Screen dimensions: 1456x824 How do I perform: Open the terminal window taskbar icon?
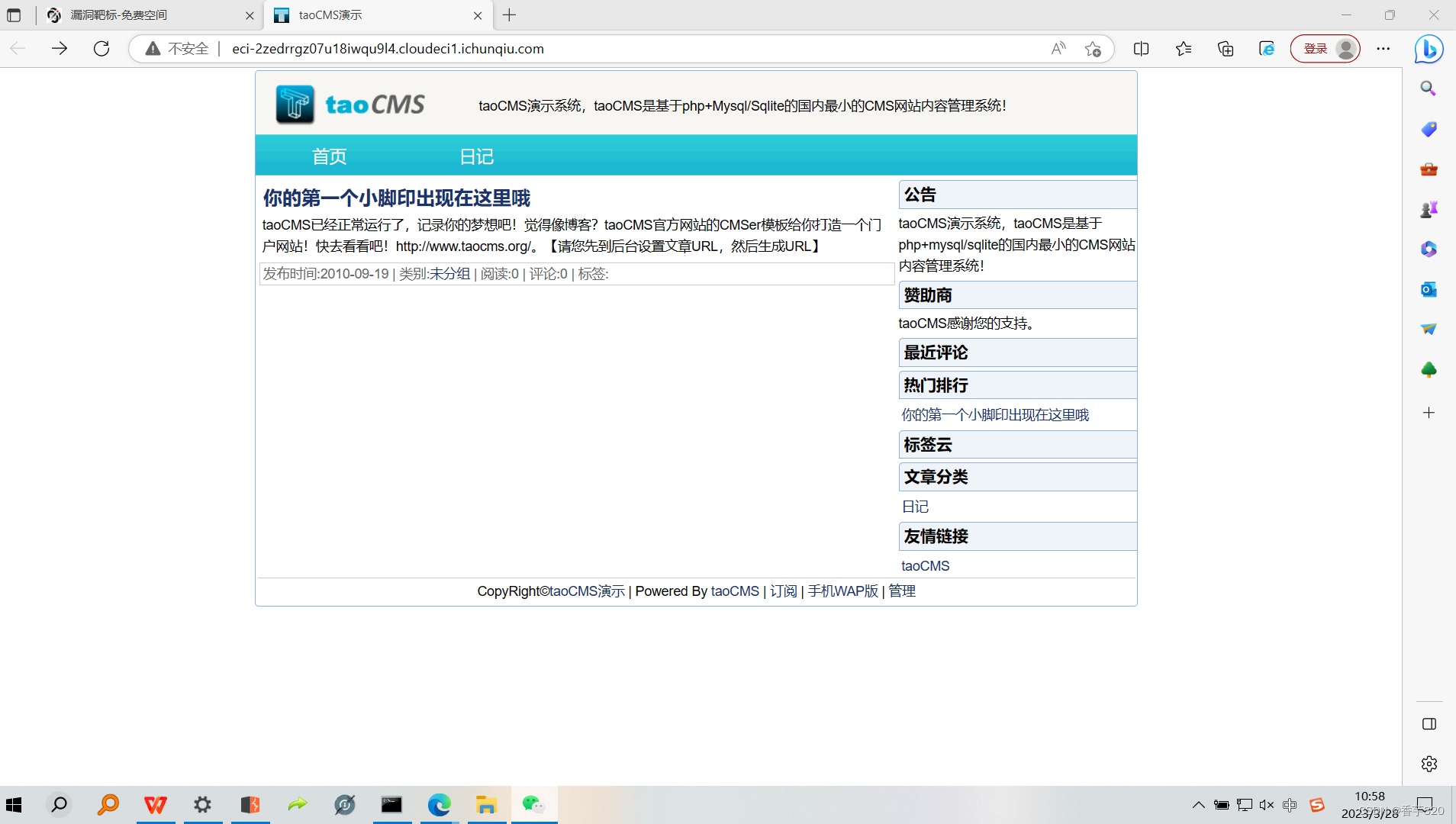click(391, 805)
